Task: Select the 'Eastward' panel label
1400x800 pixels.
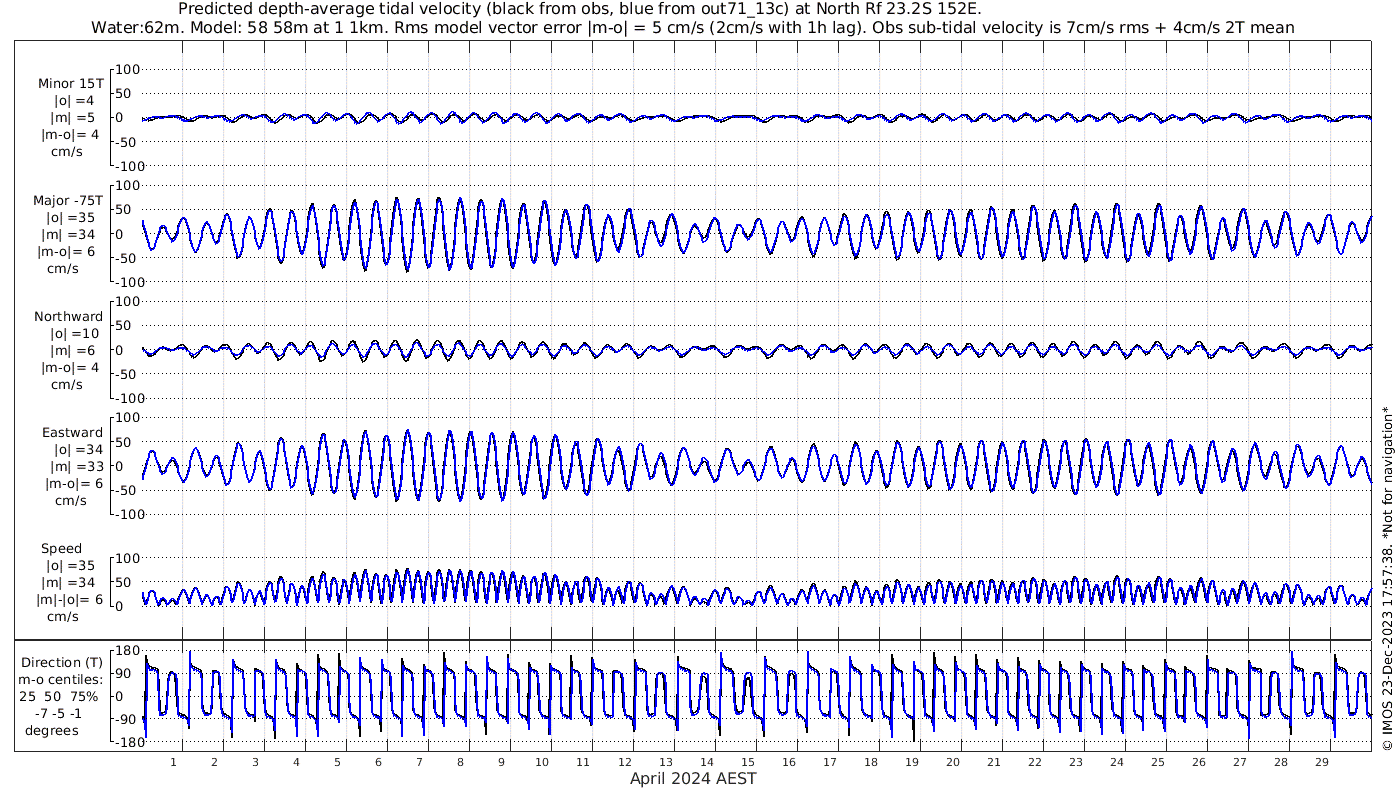Action: tap(72, 432)
